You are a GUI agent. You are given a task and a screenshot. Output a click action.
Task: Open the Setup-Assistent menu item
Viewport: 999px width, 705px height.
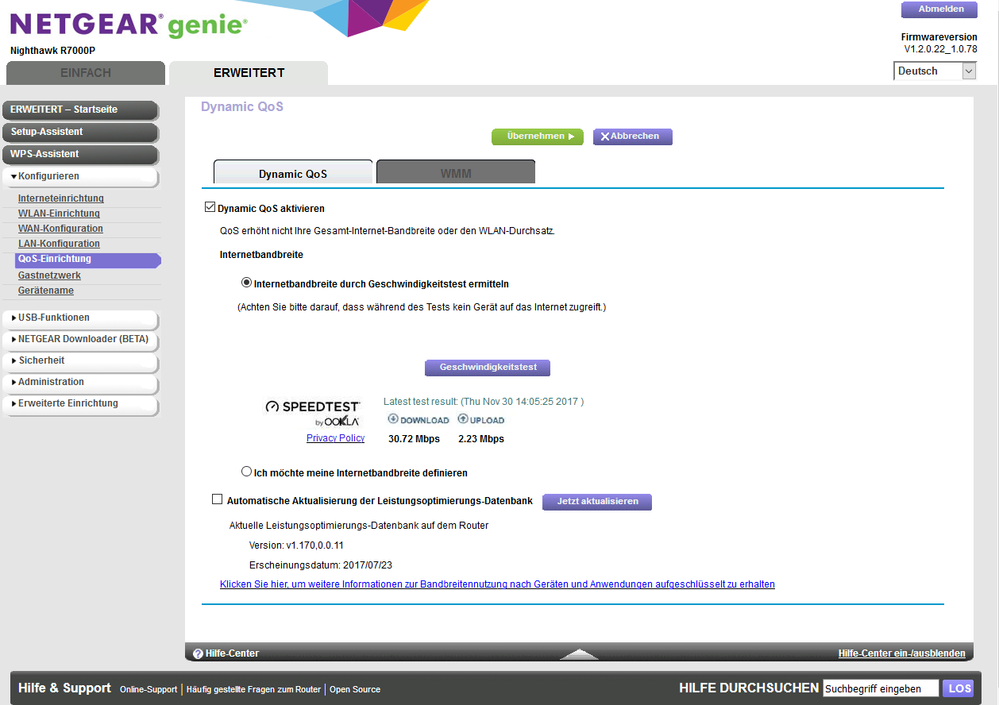80,132
